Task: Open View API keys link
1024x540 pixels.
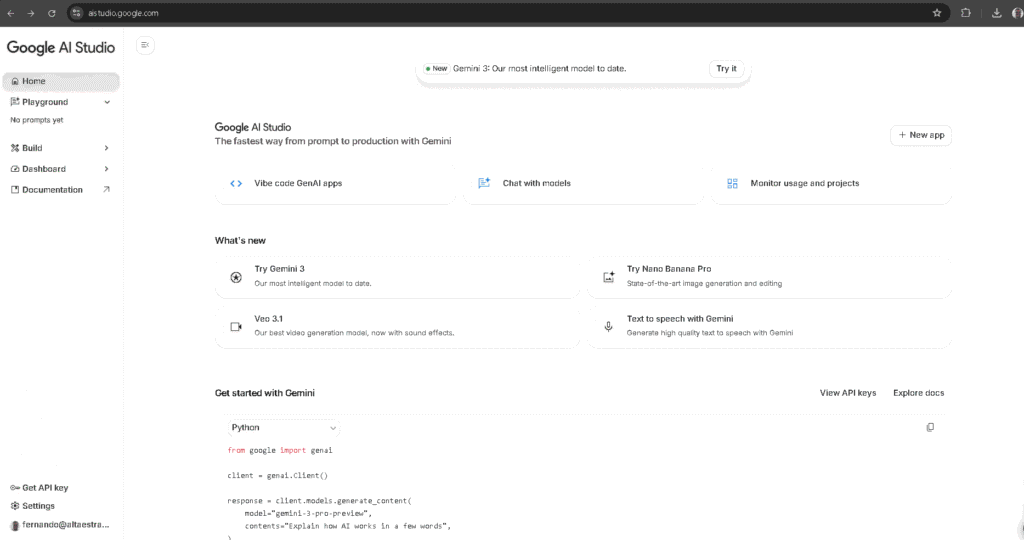Action: tap(848, 393)
